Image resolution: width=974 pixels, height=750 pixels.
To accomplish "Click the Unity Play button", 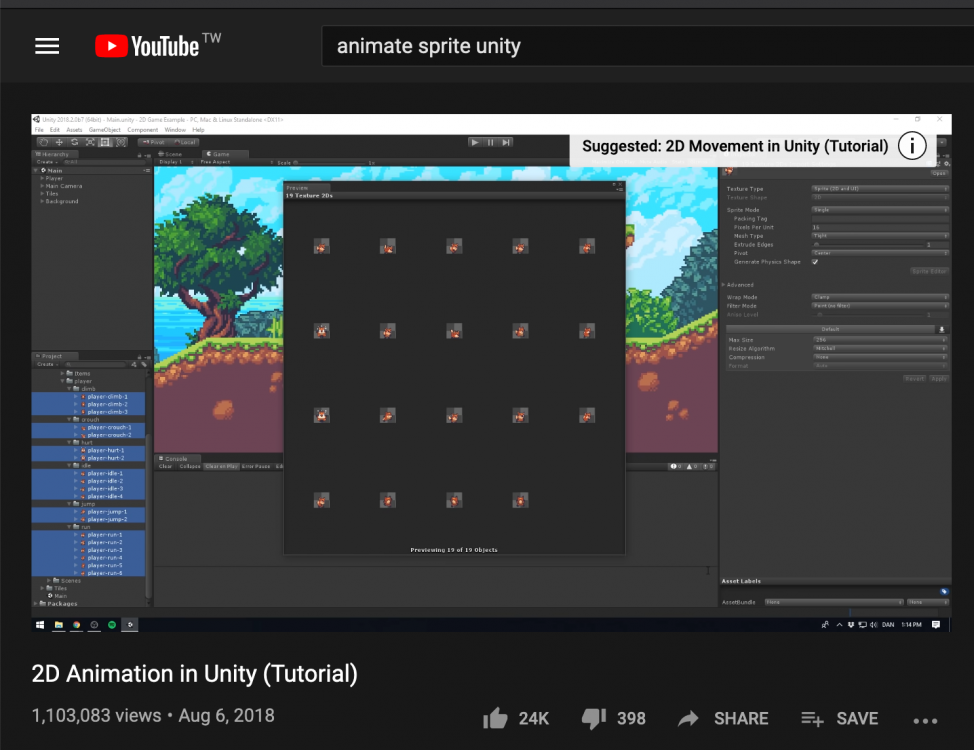I will tap(475, 142).
